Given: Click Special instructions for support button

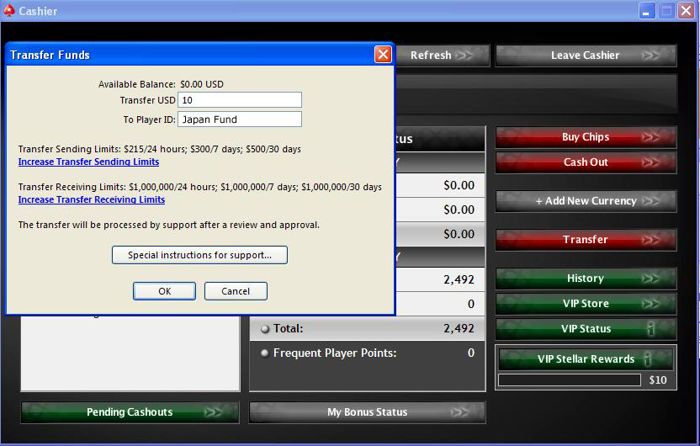Looking at the screenshot, I should tap(200, 255).
